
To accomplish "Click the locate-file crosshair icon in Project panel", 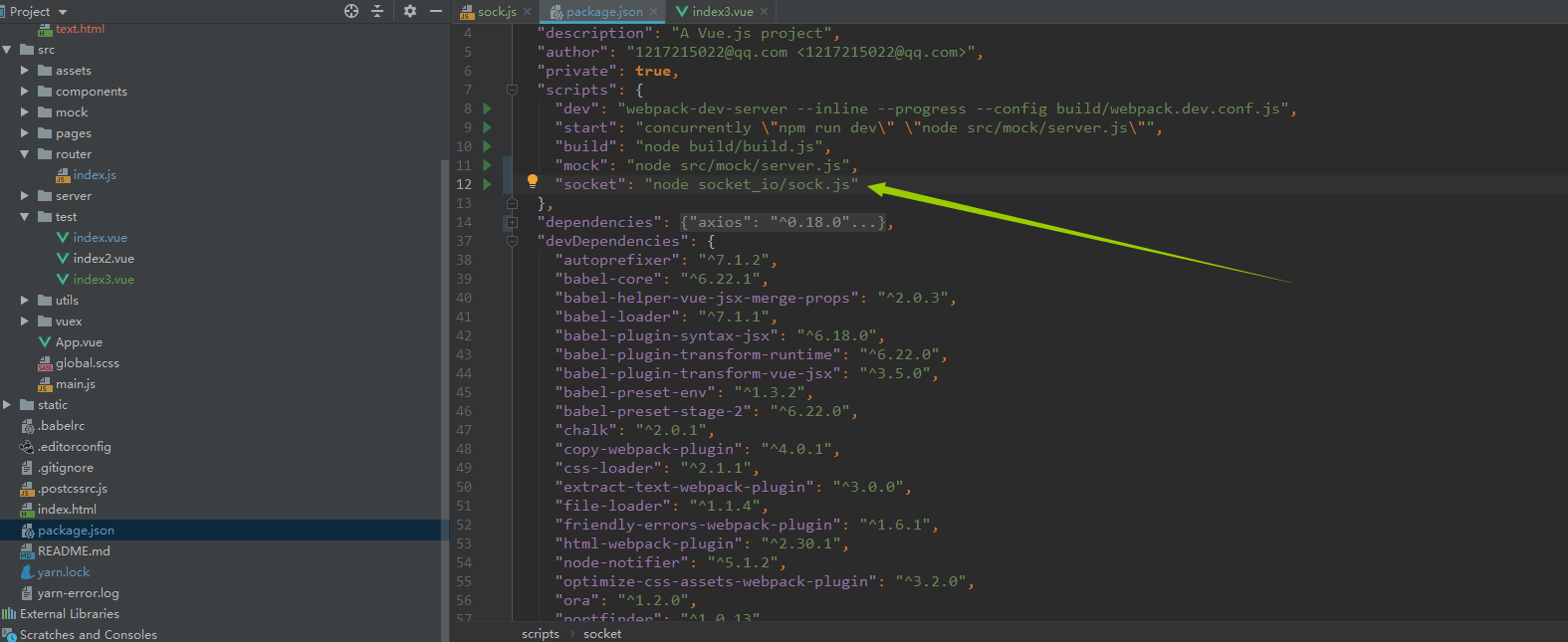I will (351, 11).
